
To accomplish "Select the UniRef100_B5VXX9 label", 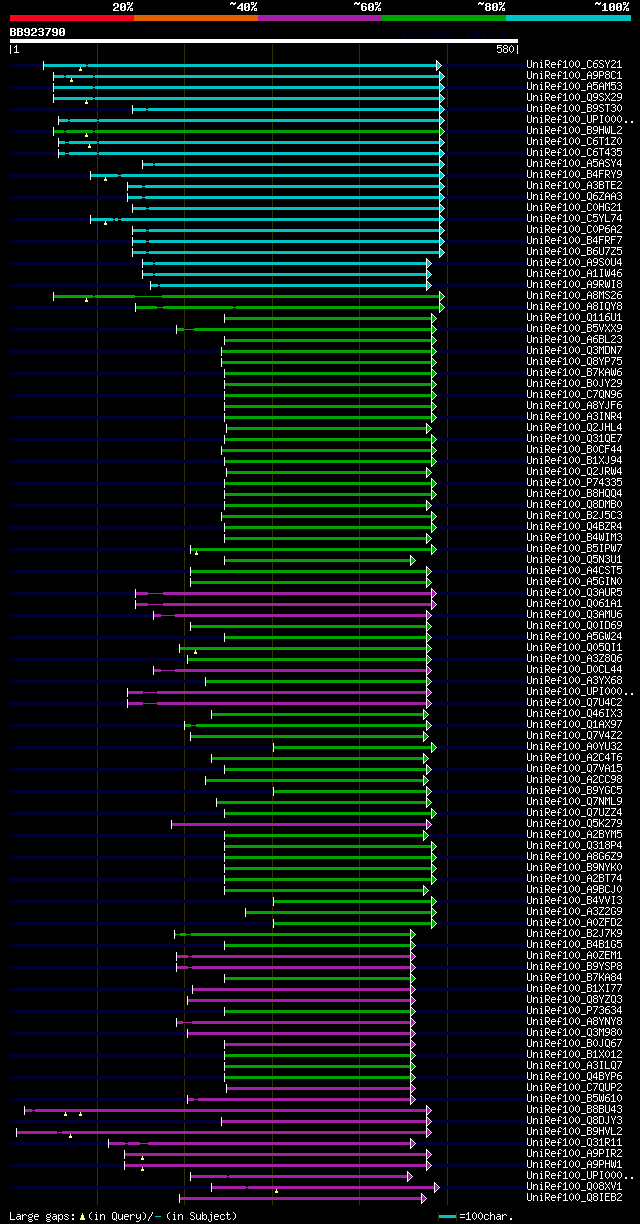I will click(574, 328).
